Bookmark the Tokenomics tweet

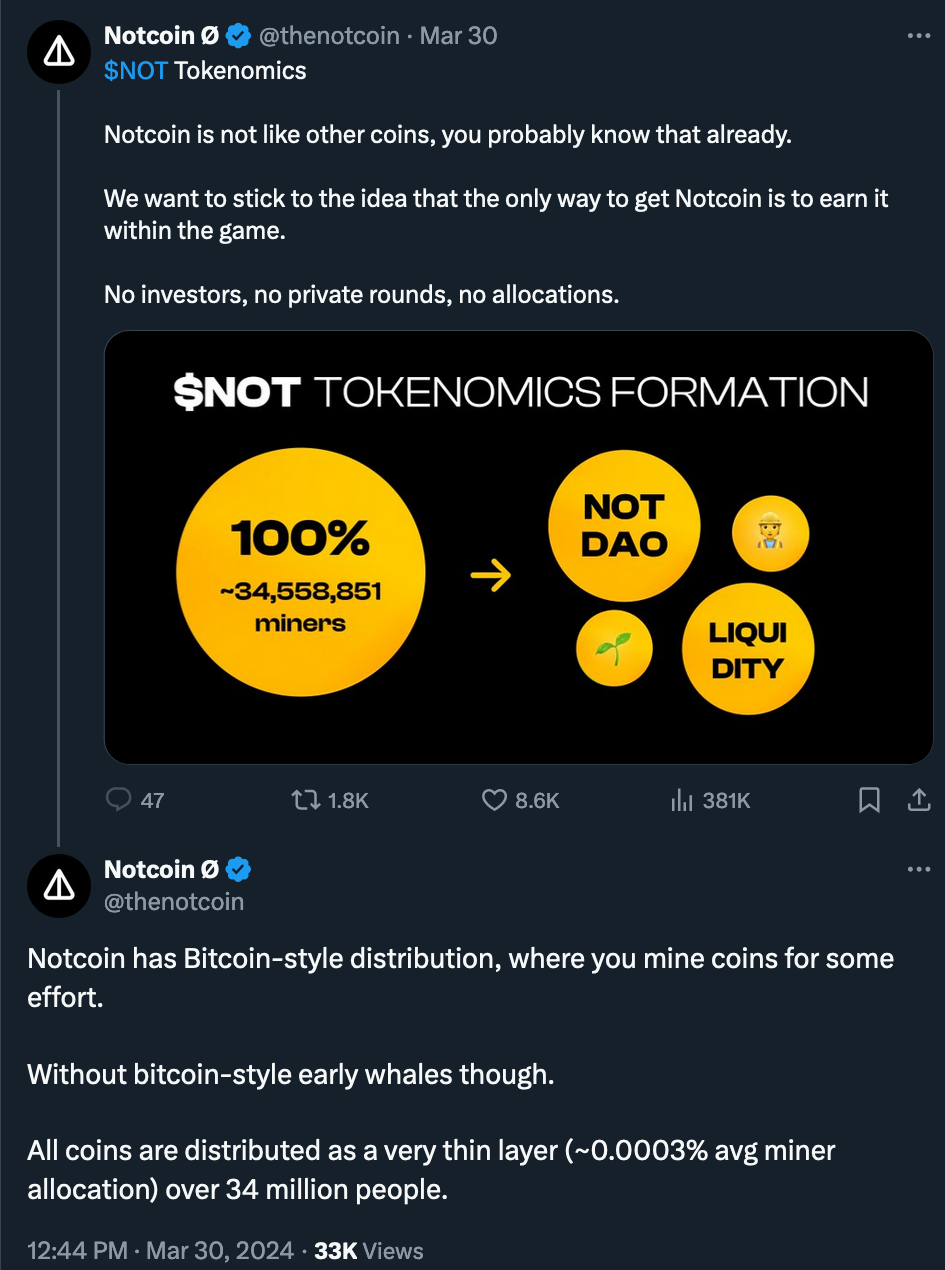(869, 799)
